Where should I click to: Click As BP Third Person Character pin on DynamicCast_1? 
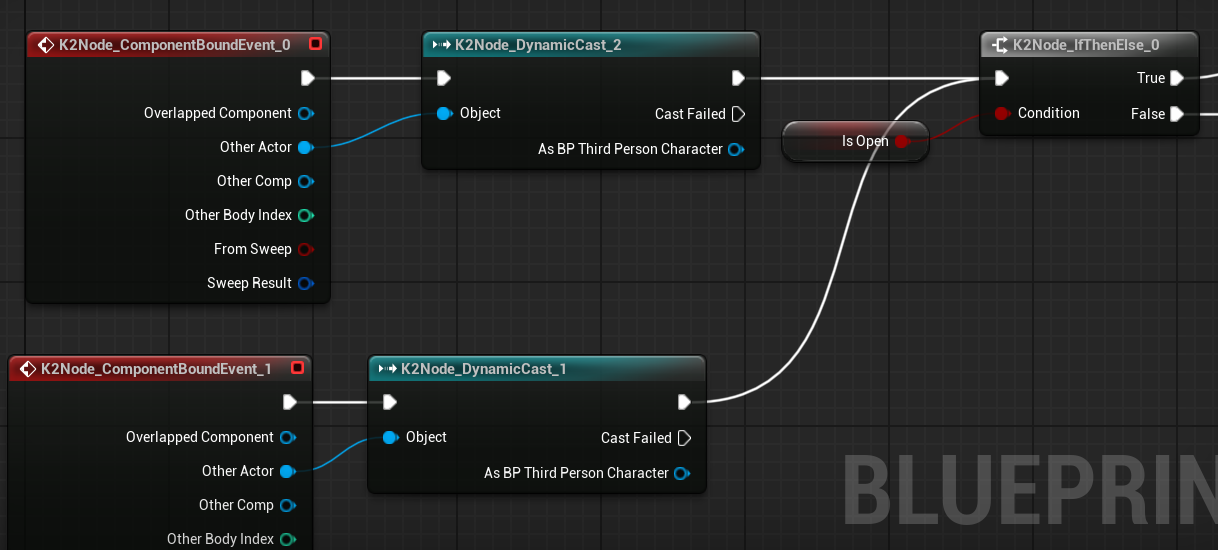(x=682, y=473)
